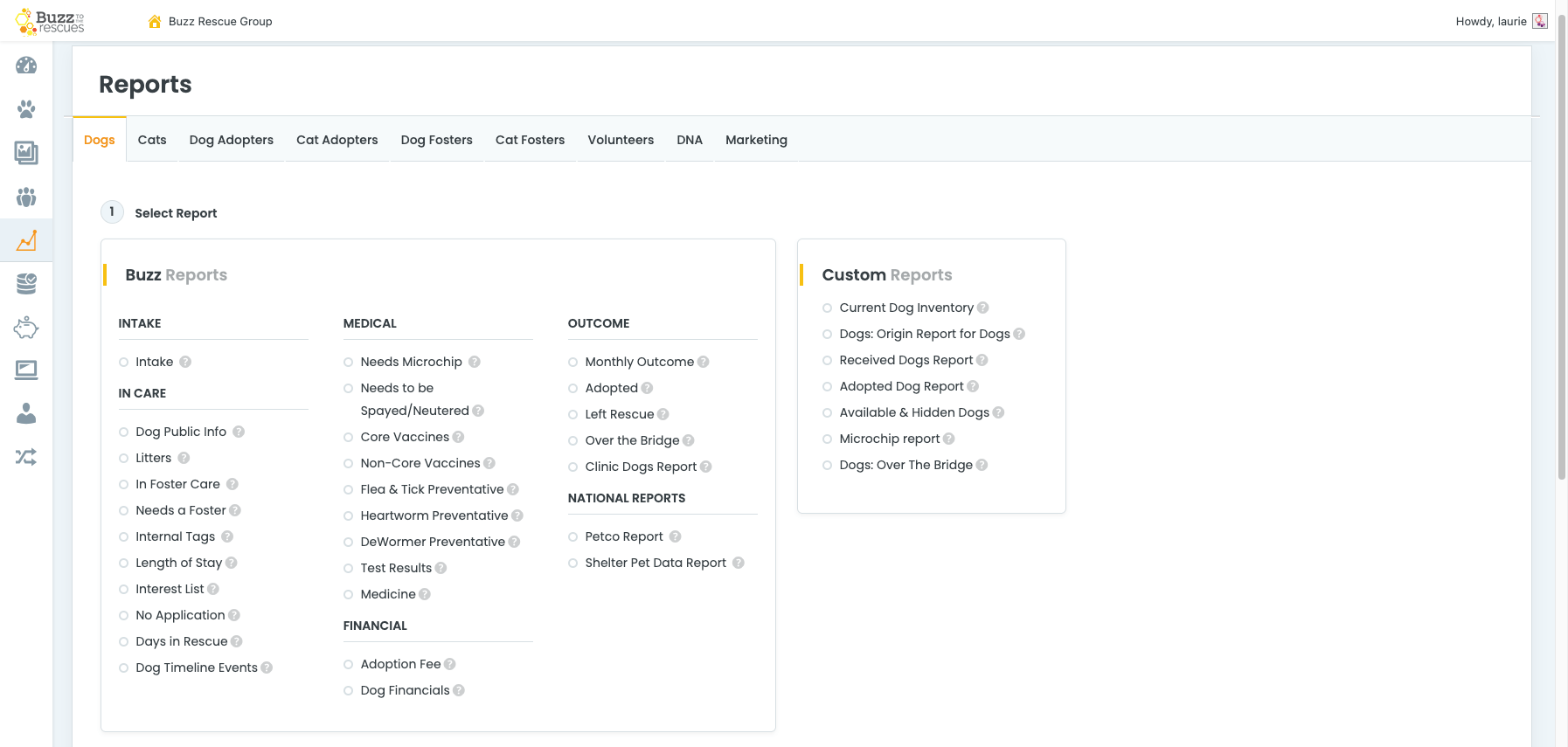Open the Dog Adopters tab
The width and height of the screenshot is (1568, 747).
point(232,140)
